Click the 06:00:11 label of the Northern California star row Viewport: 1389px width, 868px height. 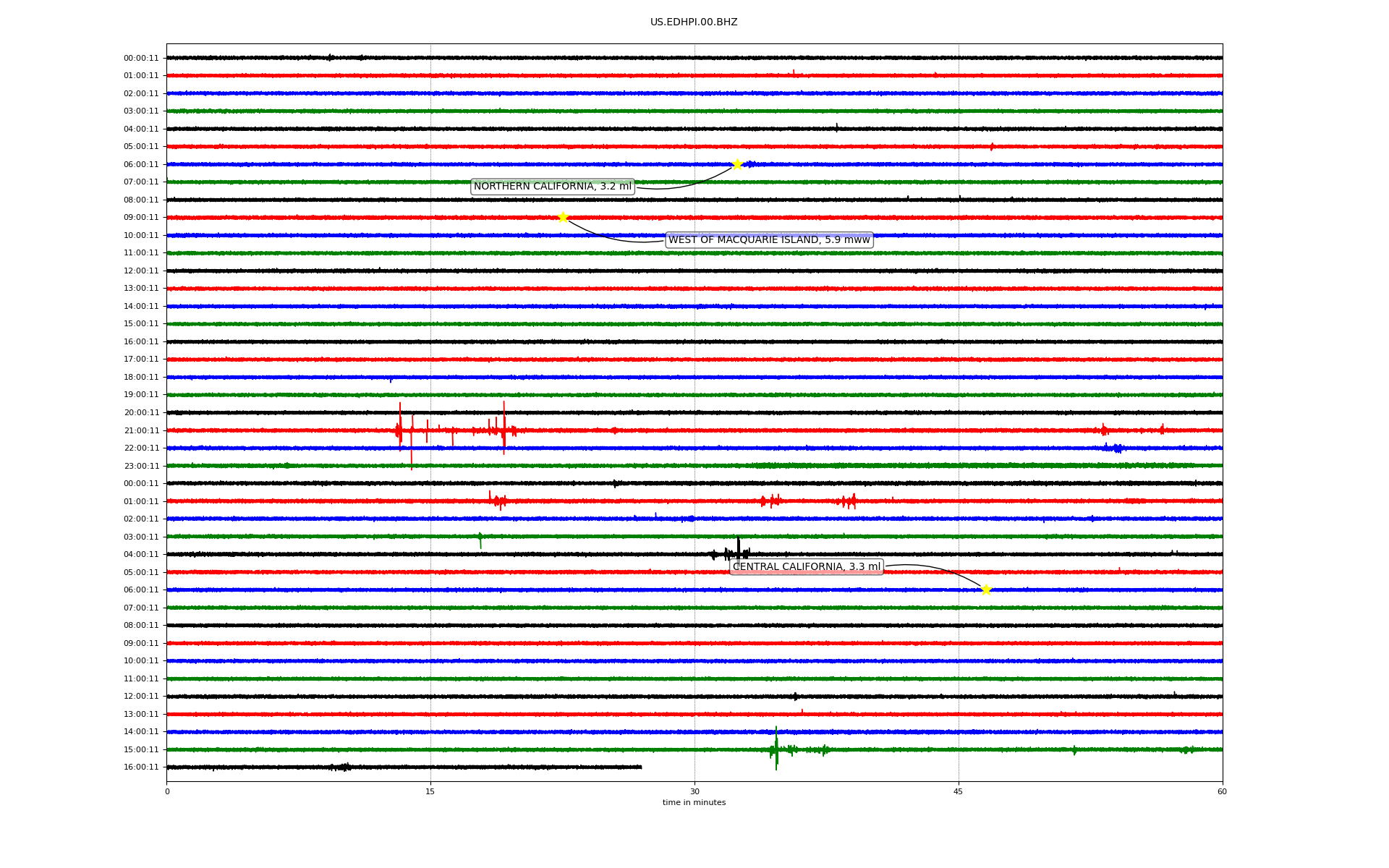tap(141, 165)
